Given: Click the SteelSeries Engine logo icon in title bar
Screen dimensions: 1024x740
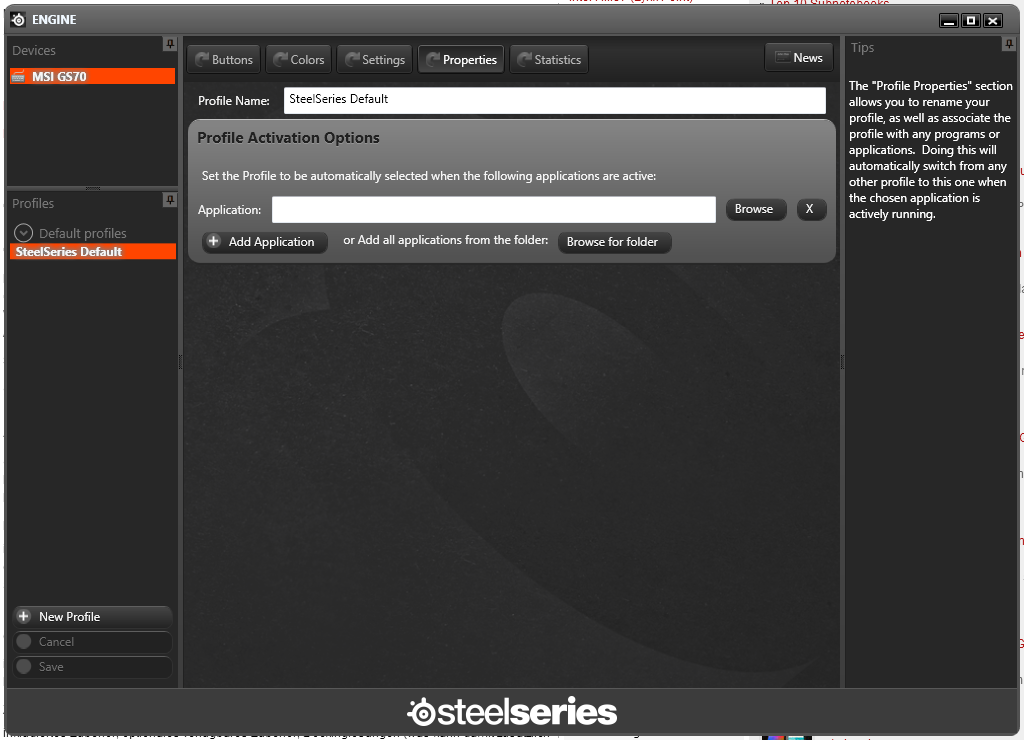Looking at the screenshot, I should click(x=18, y=20).
